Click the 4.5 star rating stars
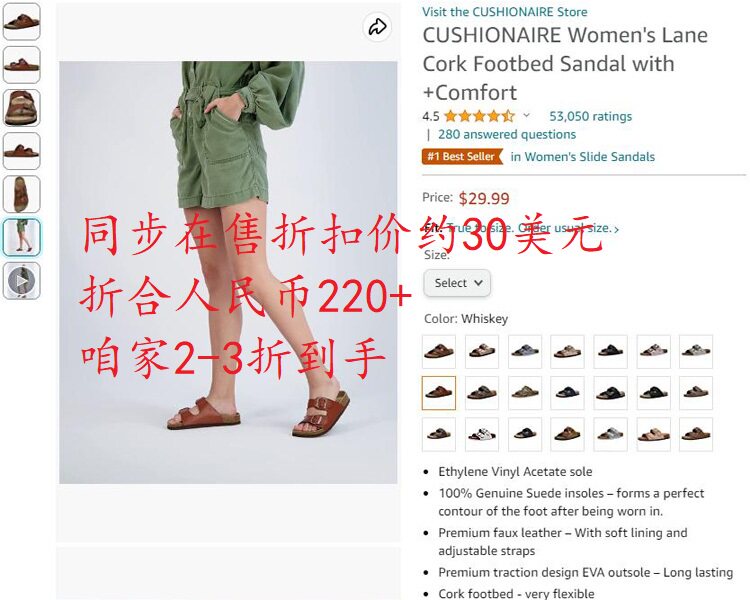Viewport: 750px width, 600px height. click(x=480, y=116)
